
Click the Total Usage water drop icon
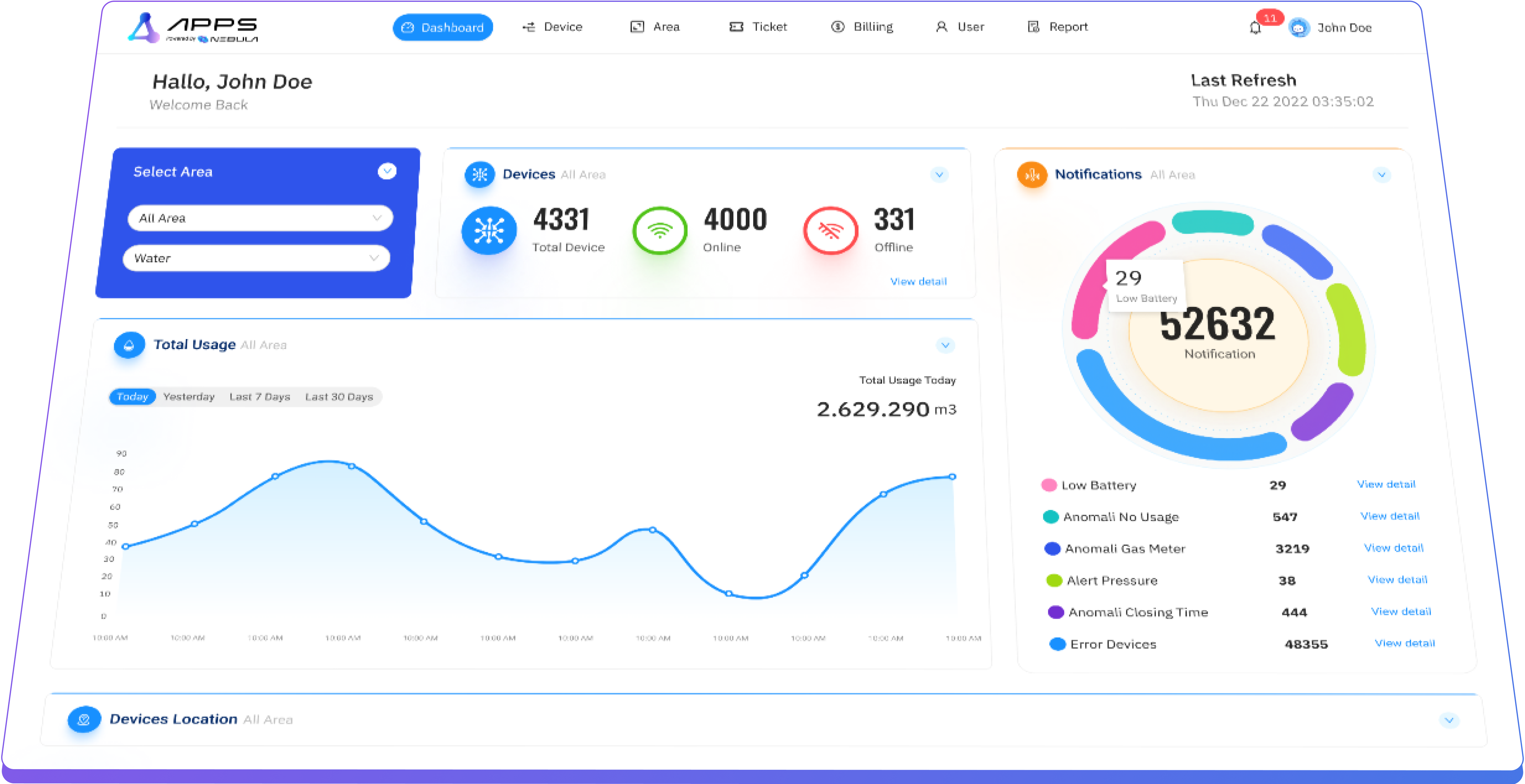click(x=129, y=345)
